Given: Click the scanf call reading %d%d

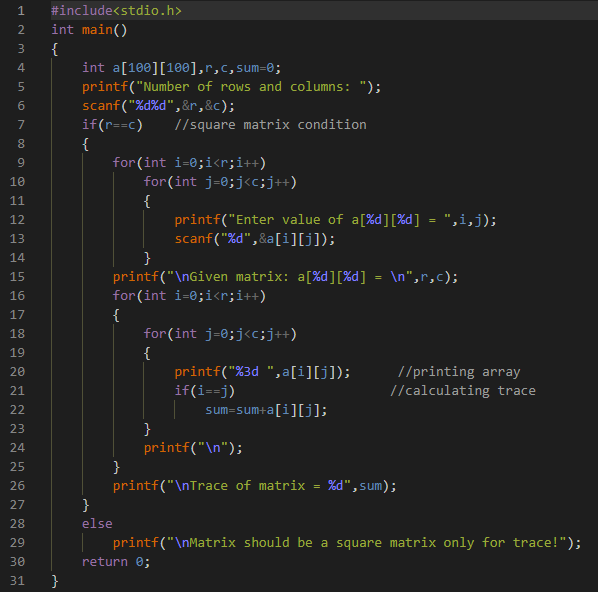Looking at the screenshot, I should [x=158, y=106].
